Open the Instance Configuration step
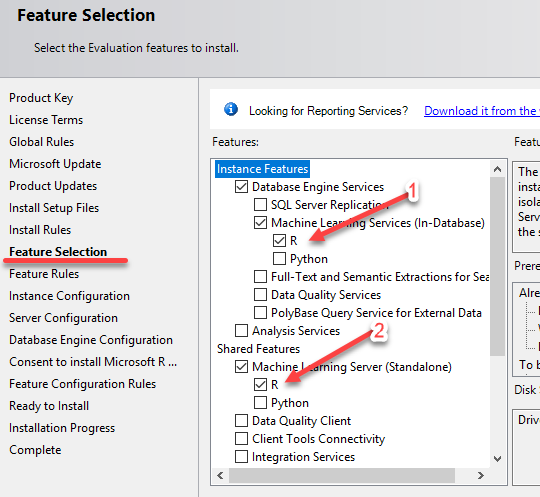The image size is (540, 497). tap(69, 296)
